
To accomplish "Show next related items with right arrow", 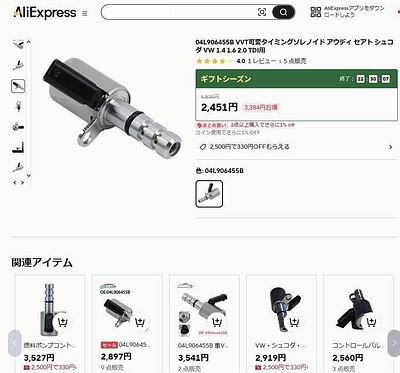I will coord(394,343).
